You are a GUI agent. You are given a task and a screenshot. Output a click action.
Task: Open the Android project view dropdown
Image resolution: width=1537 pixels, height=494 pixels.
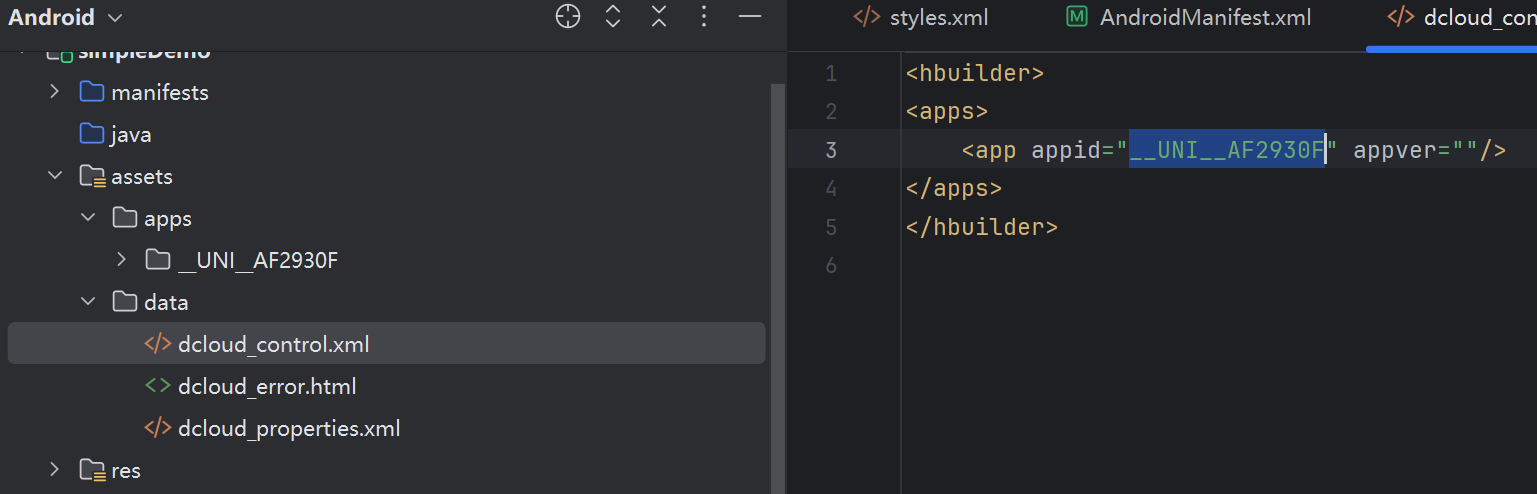pos(65,17)
